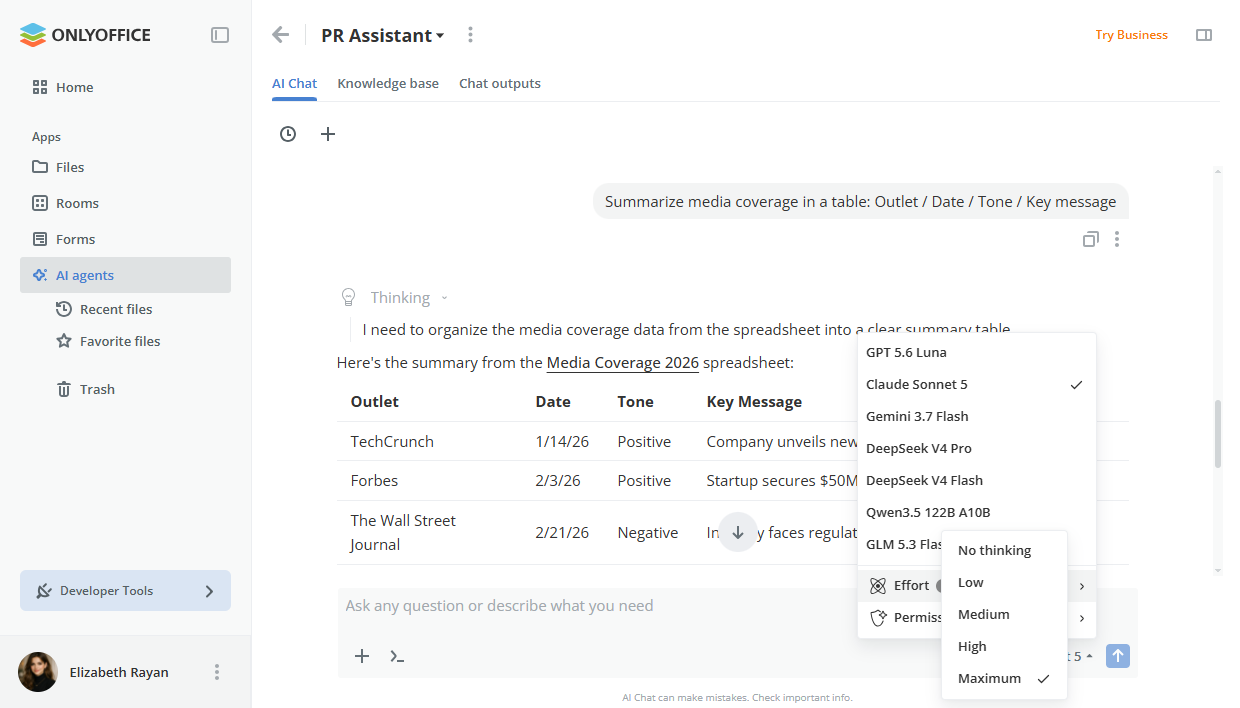Jump to latest message arrow button
This screenshot has height=708, width=1240.
(738, 532)
